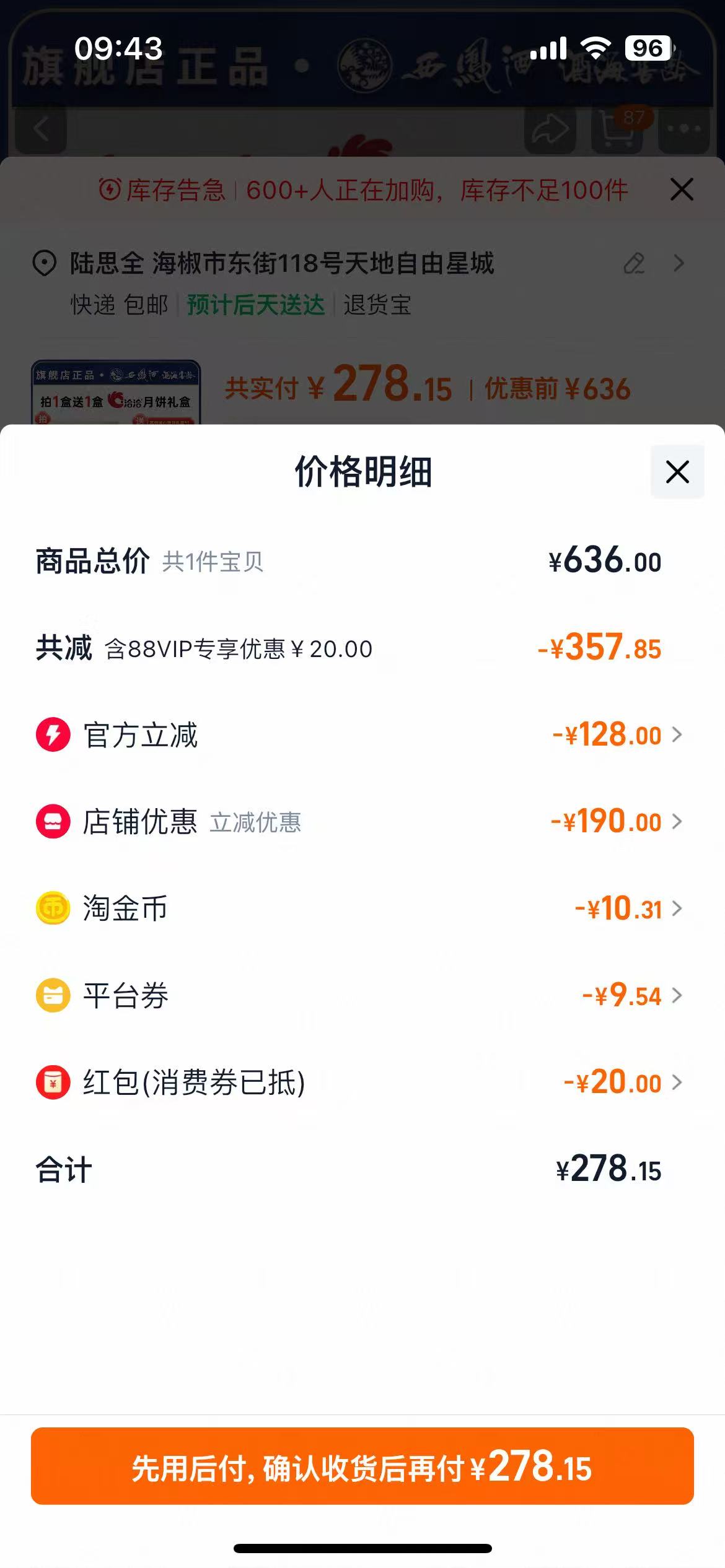The width and height of the screenshot is (725, 1568).
Task: Expand 官方立减 -¥128.00 details chevron
Action: [x=677, y=734]
